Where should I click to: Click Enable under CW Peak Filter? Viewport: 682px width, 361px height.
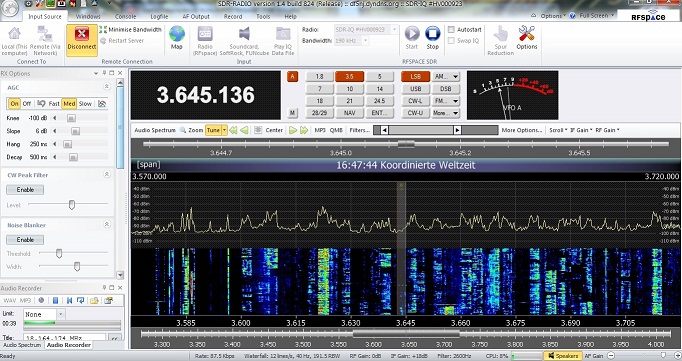click(25, 190)
